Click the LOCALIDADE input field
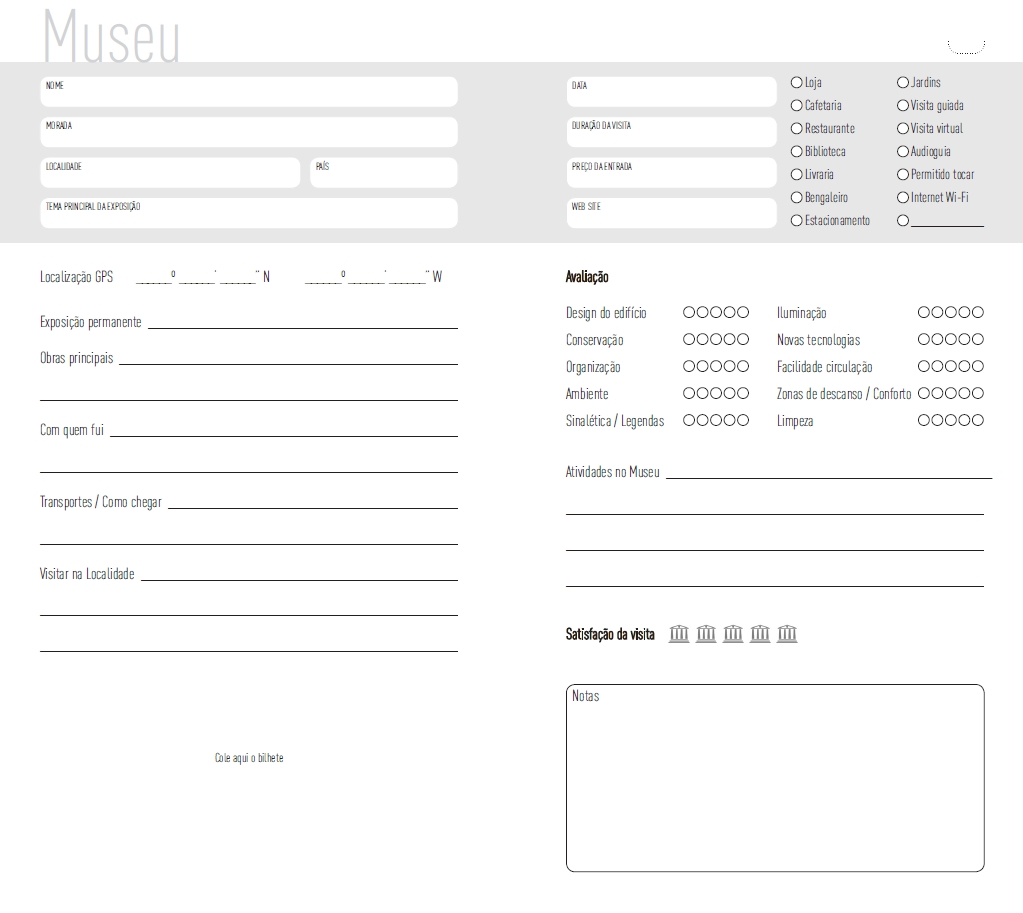 pos(170,172)
